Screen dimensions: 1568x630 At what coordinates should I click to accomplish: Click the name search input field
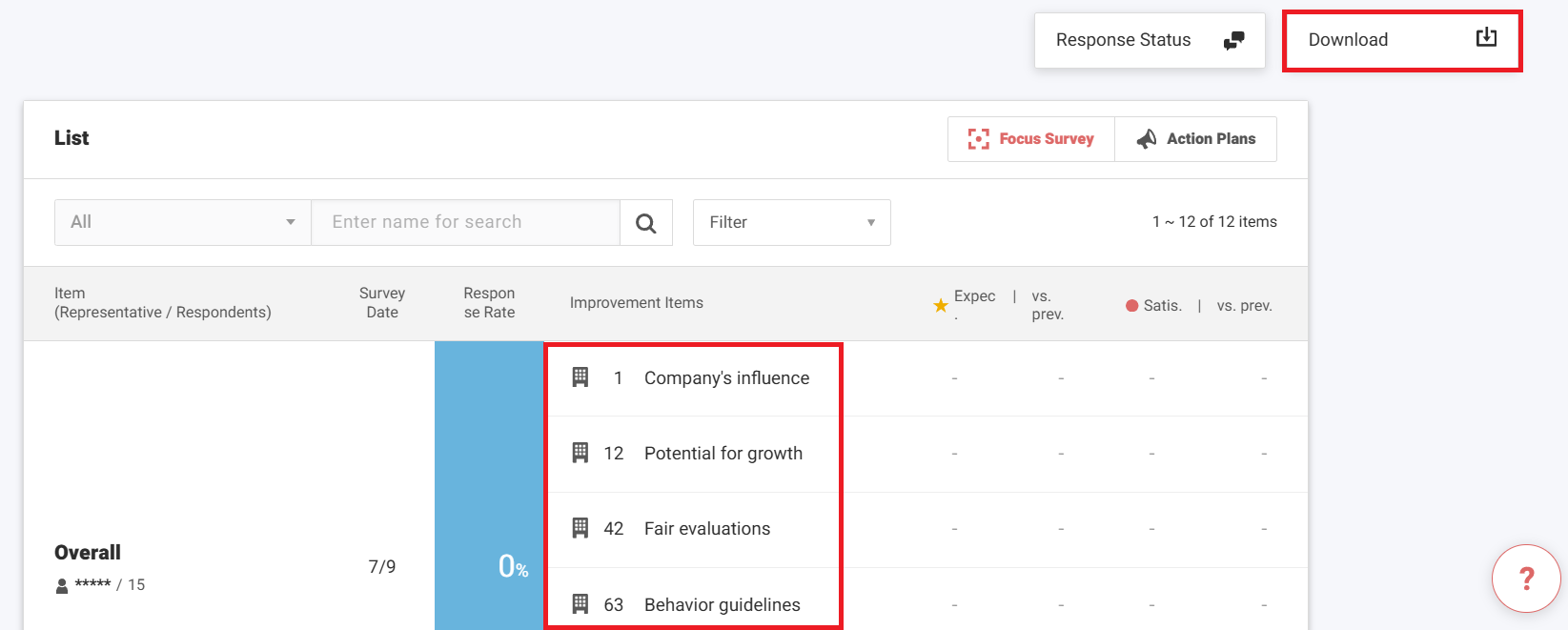(465, 222)
